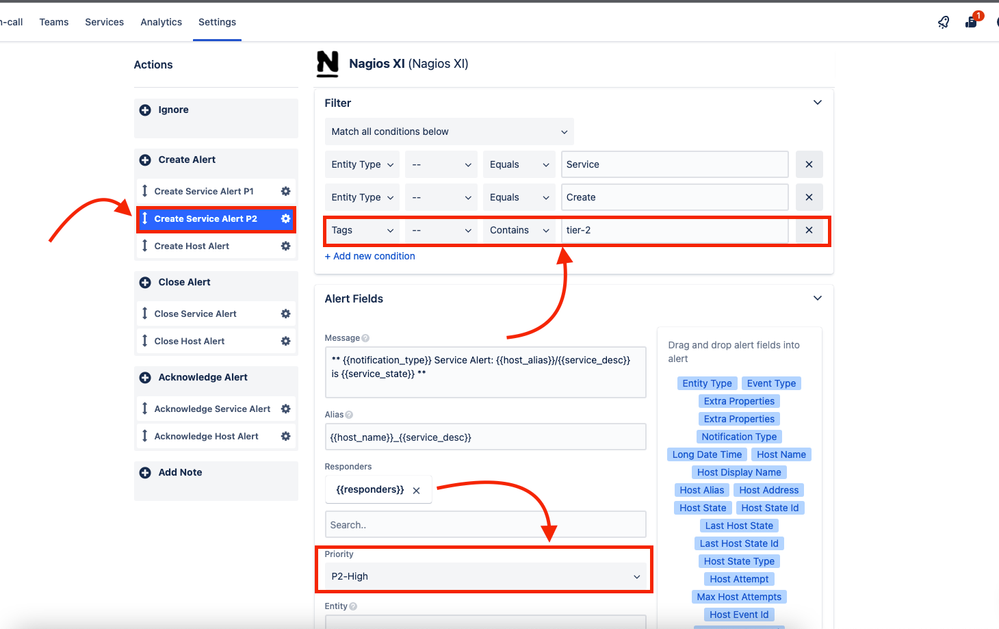
Task: Remove the Create filter condition
Action: 809,198
